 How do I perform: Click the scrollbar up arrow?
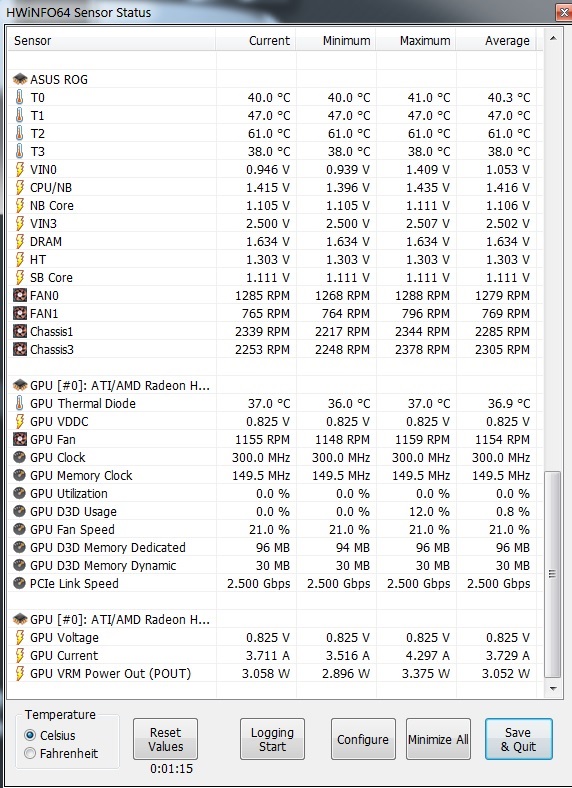click(553, 38)
